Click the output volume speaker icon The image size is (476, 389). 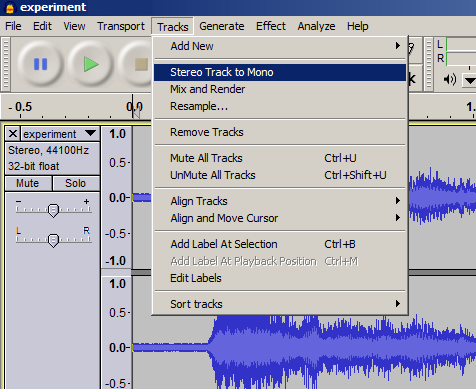pos(449,79)
